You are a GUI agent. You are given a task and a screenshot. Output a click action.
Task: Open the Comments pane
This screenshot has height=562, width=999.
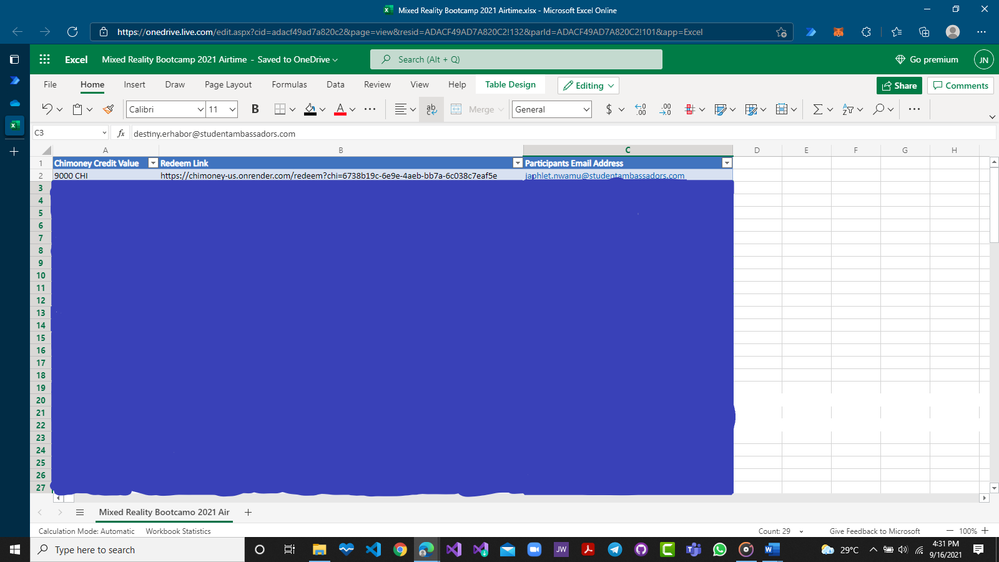(x=960, y=85)
